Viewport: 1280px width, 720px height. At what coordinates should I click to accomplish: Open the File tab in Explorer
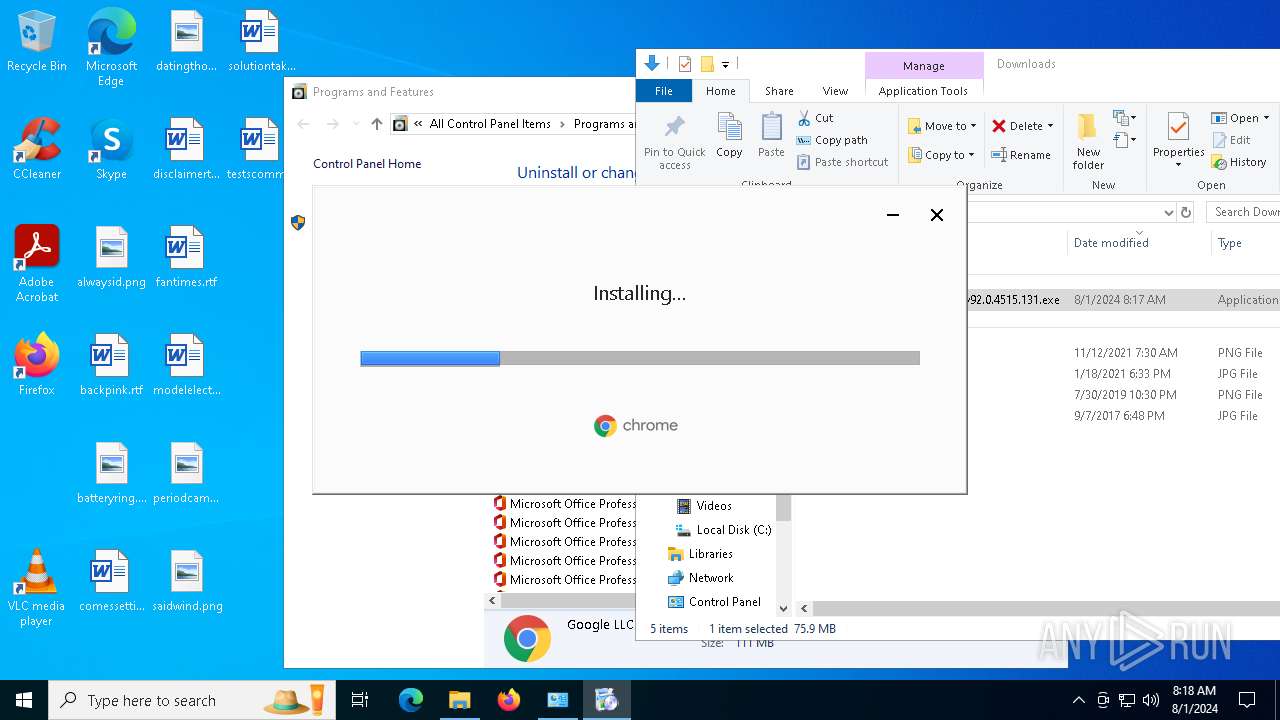tap(663, 91)
